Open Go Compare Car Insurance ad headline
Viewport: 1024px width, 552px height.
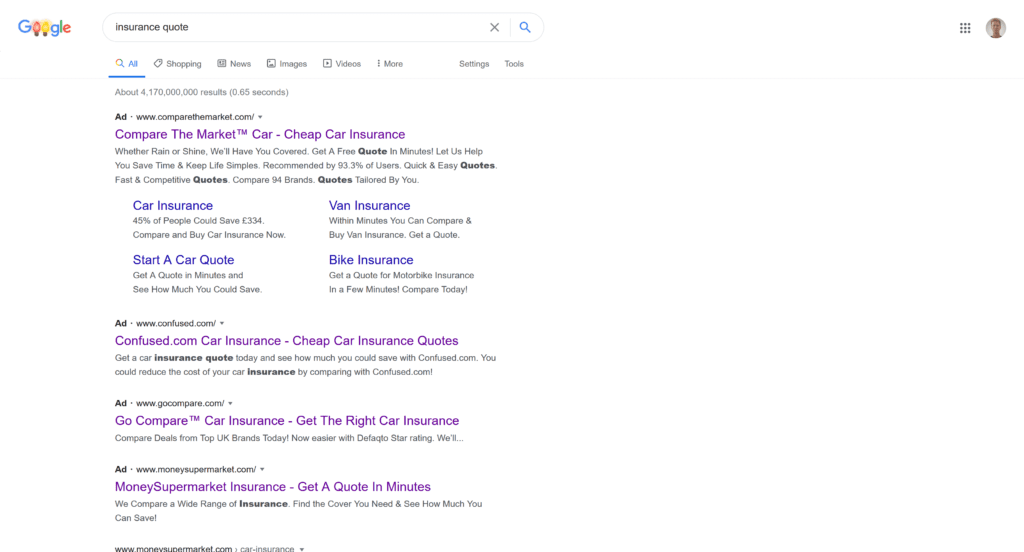tap(287, 421)
